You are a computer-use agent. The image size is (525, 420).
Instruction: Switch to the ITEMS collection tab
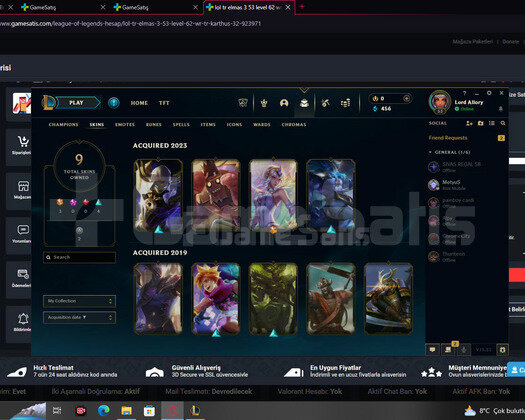[208, 125]
